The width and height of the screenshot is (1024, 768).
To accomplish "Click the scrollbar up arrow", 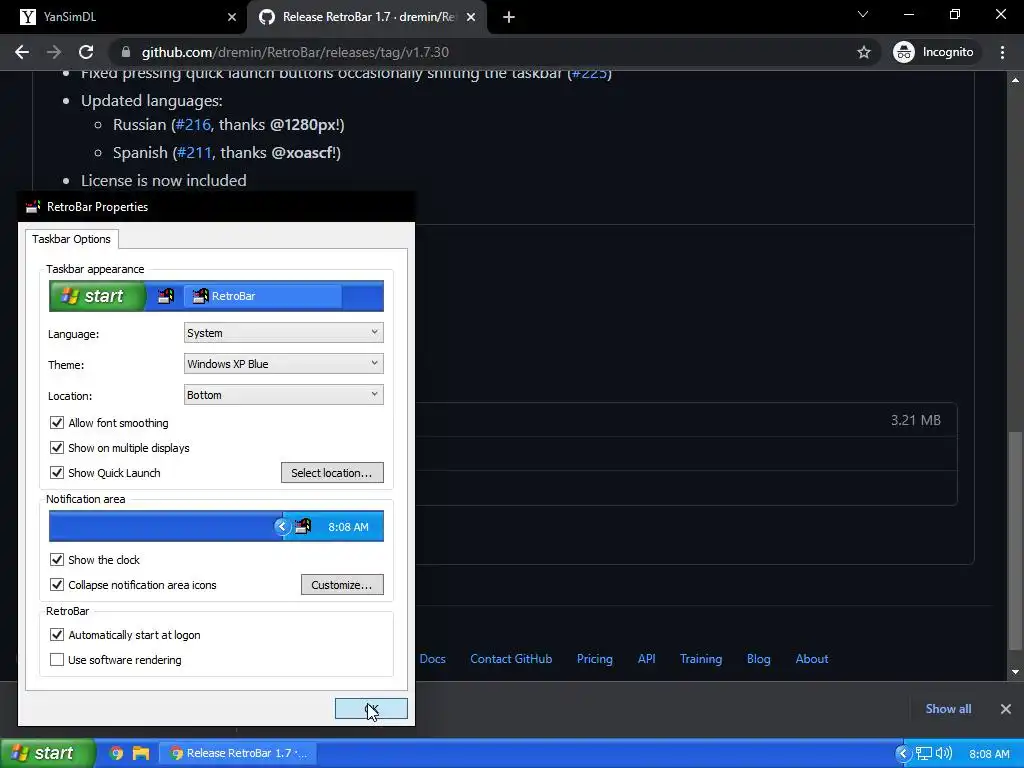I will (x=1015, y=80).
